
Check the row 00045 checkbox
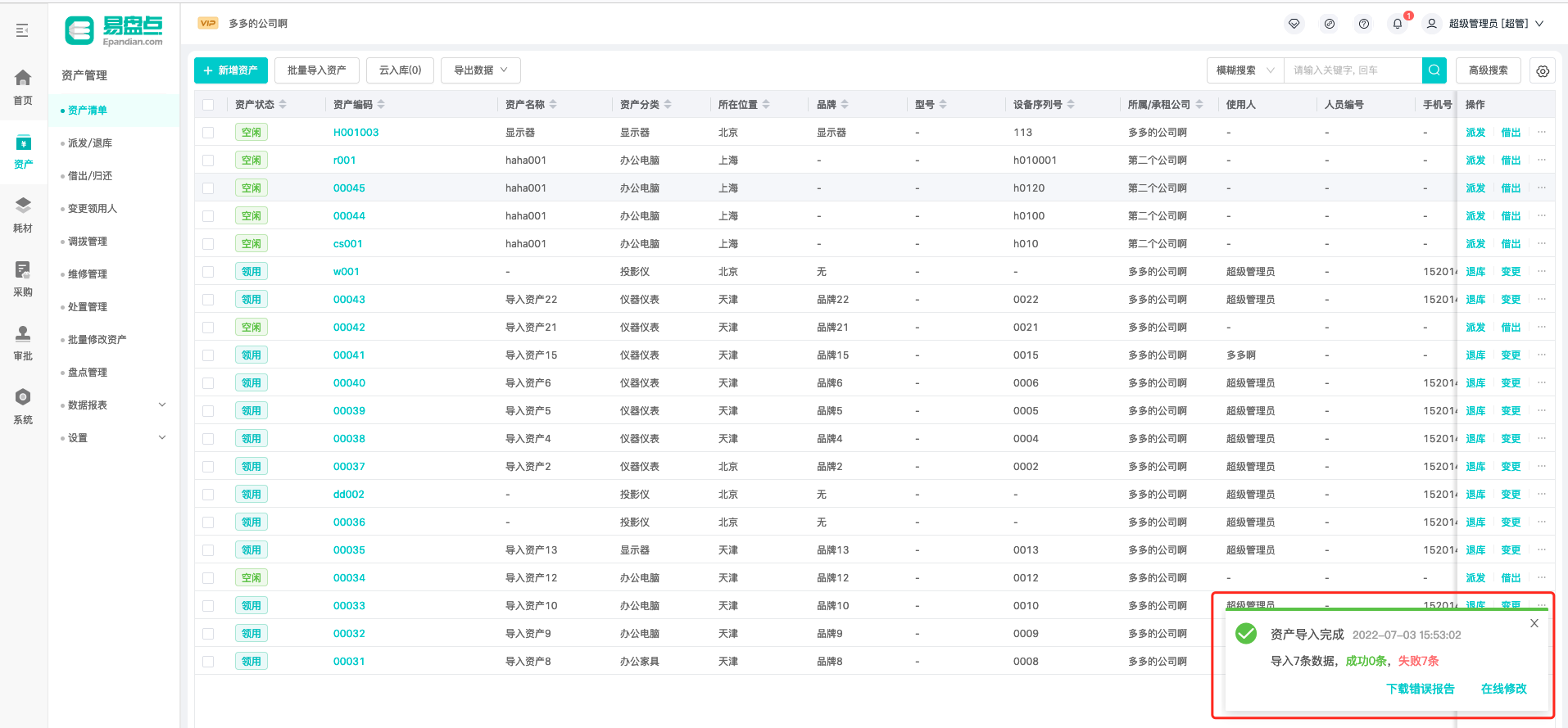click(208, 188)
